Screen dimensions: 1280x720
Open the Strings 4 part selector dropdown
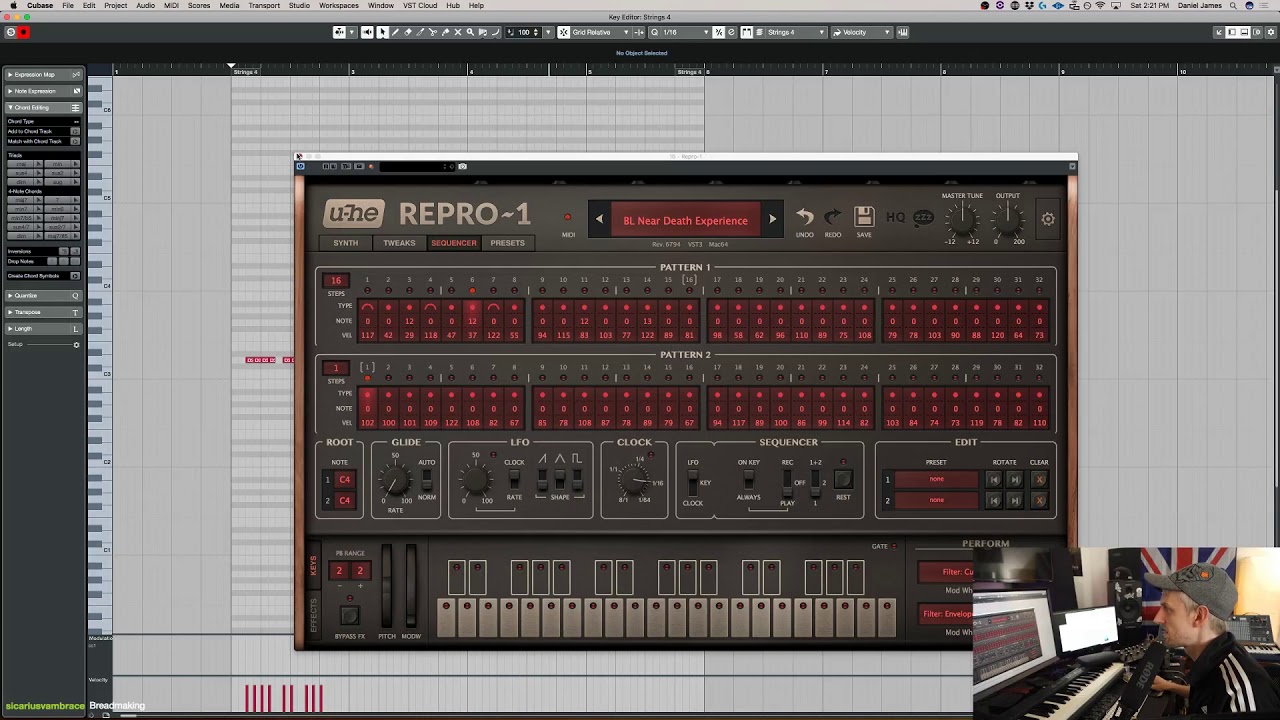(x=795, y=32)
